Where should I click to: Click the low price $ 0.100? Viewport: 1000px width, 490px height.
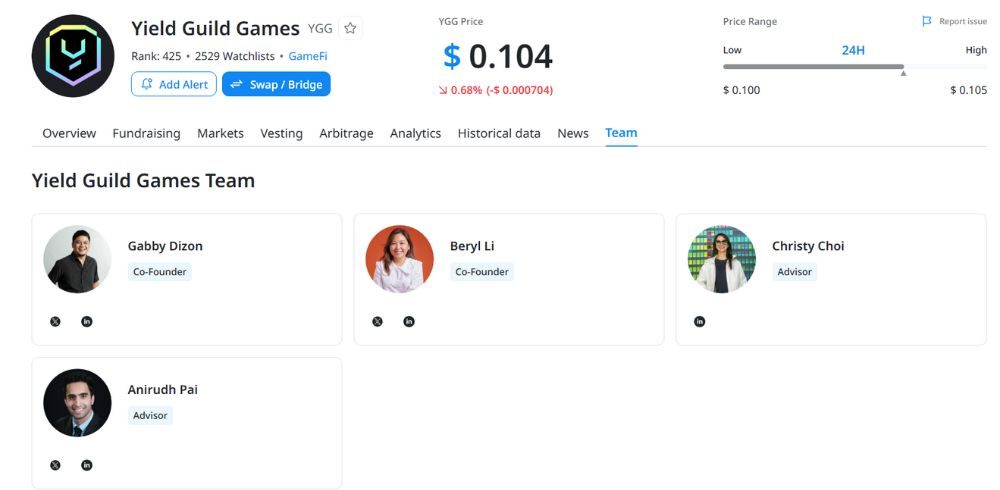tap(741, 90)
